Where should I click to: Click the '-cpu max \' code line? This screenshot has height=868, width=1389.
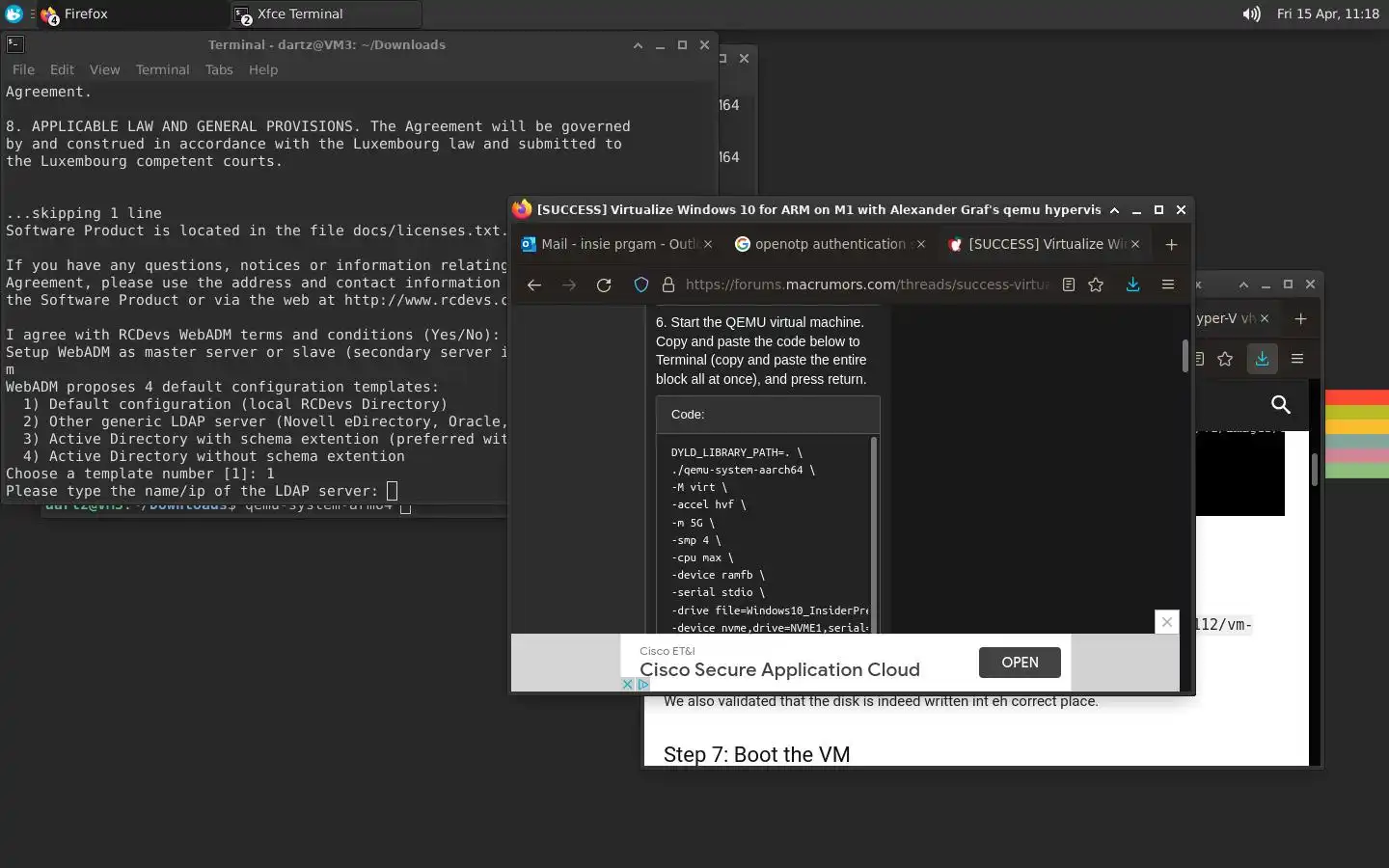pos(702,557)
